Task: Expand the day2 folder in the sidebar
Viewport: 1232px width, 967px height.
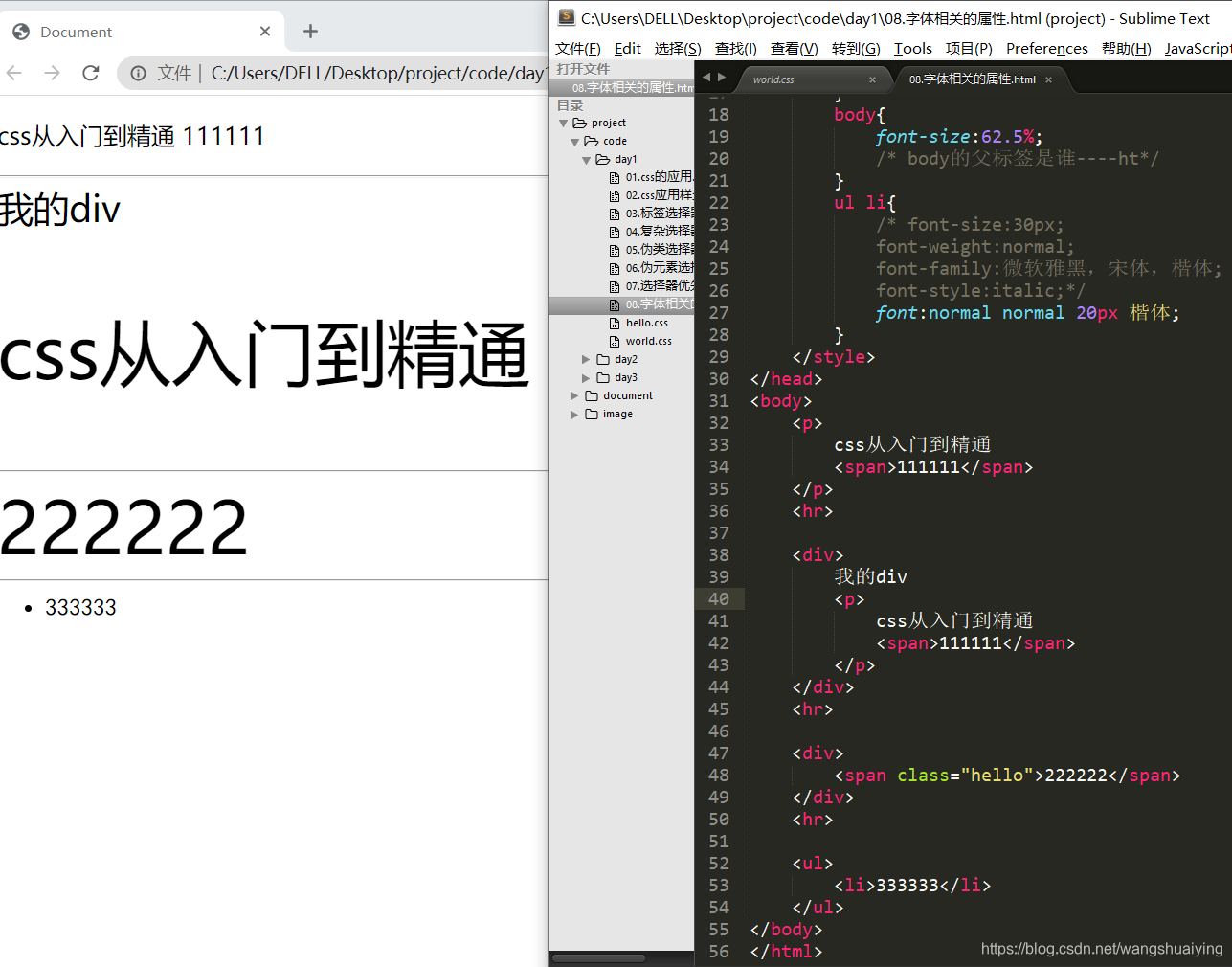Action: point(586,359)
